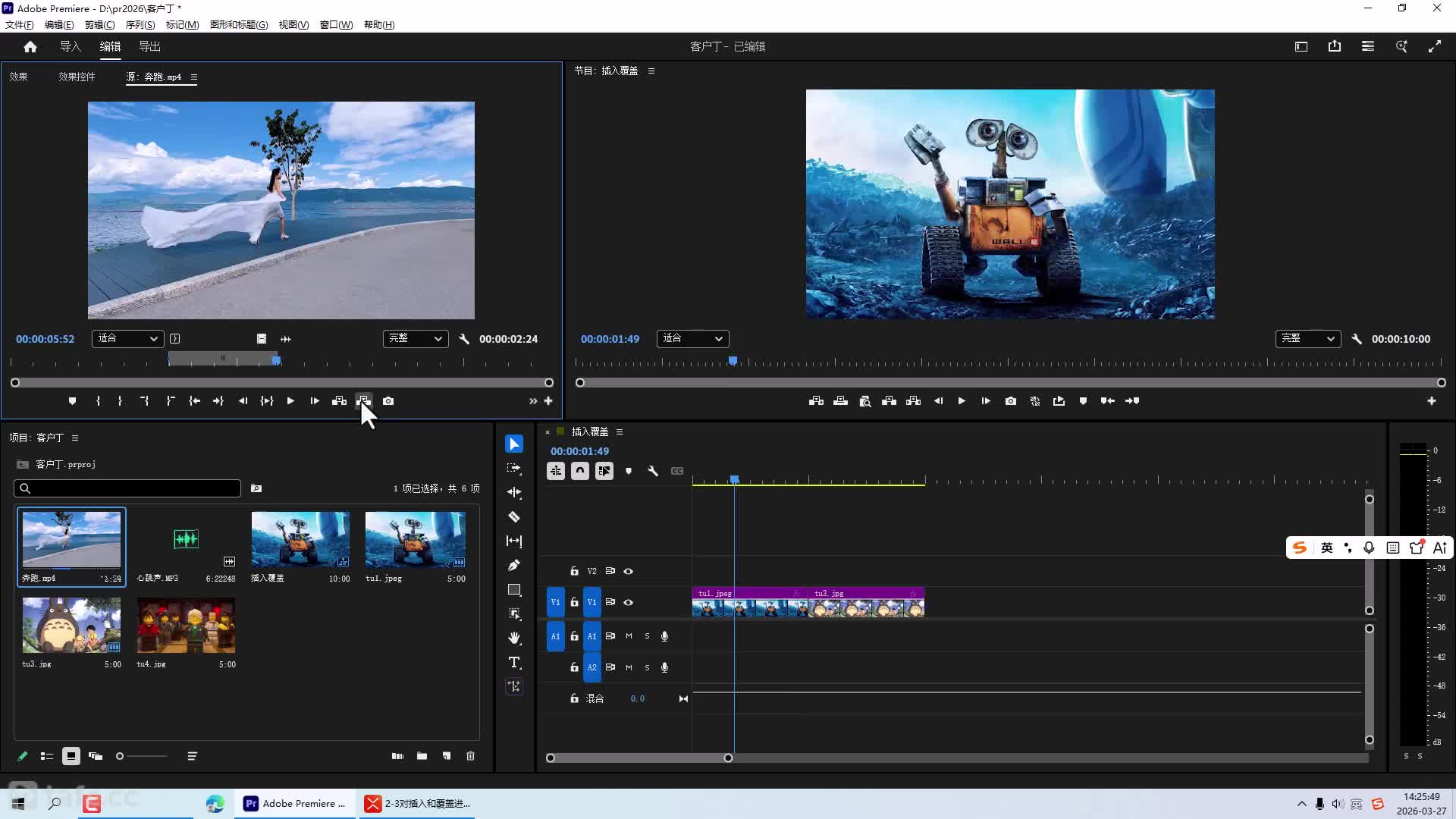Select the Pen tool
The width and height of the screenshot is (1456, 819).
click(514, 565)
